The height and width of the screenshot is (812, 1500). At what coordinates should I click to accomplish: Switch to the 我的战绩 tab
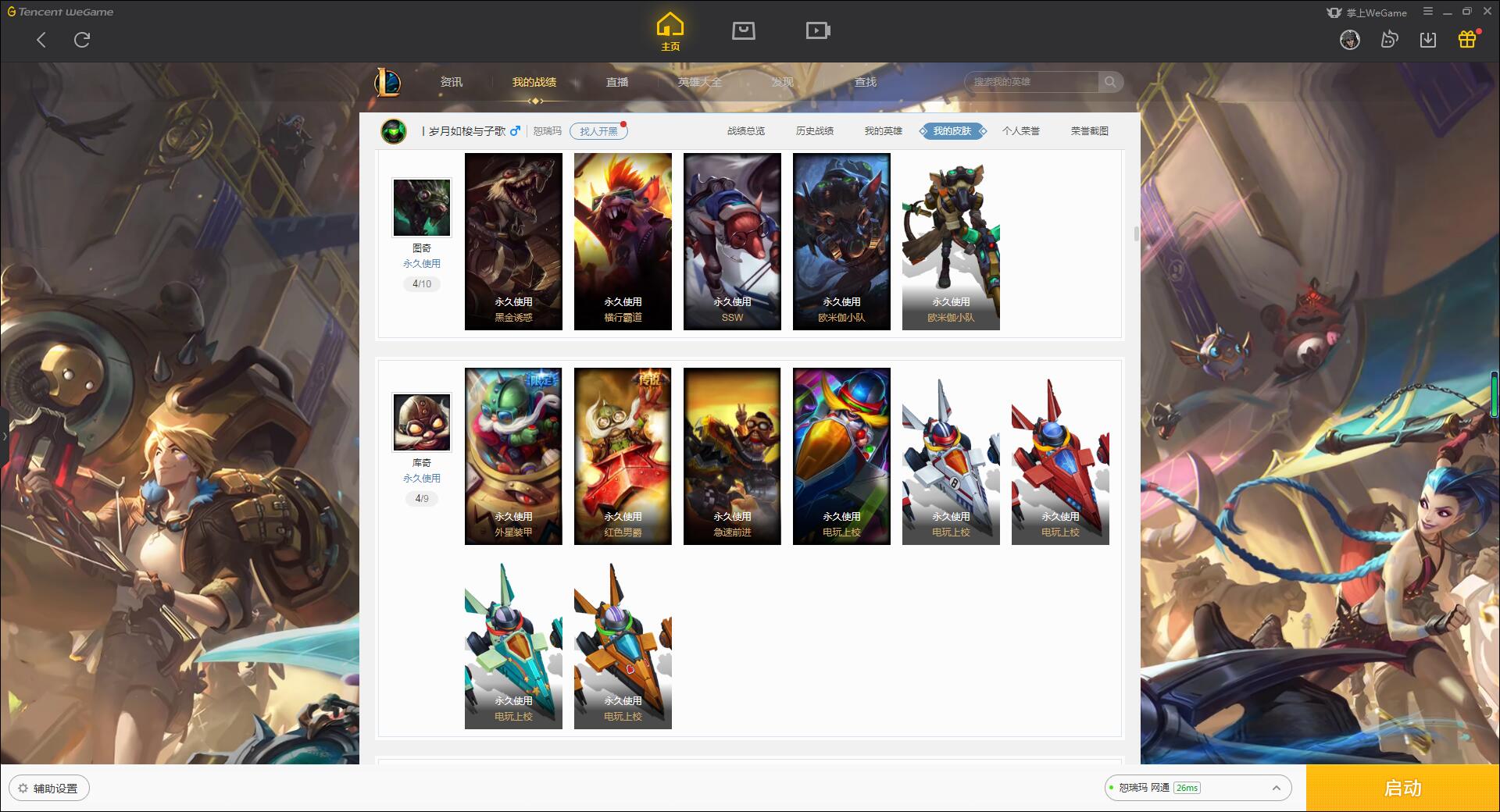[534, 82]
